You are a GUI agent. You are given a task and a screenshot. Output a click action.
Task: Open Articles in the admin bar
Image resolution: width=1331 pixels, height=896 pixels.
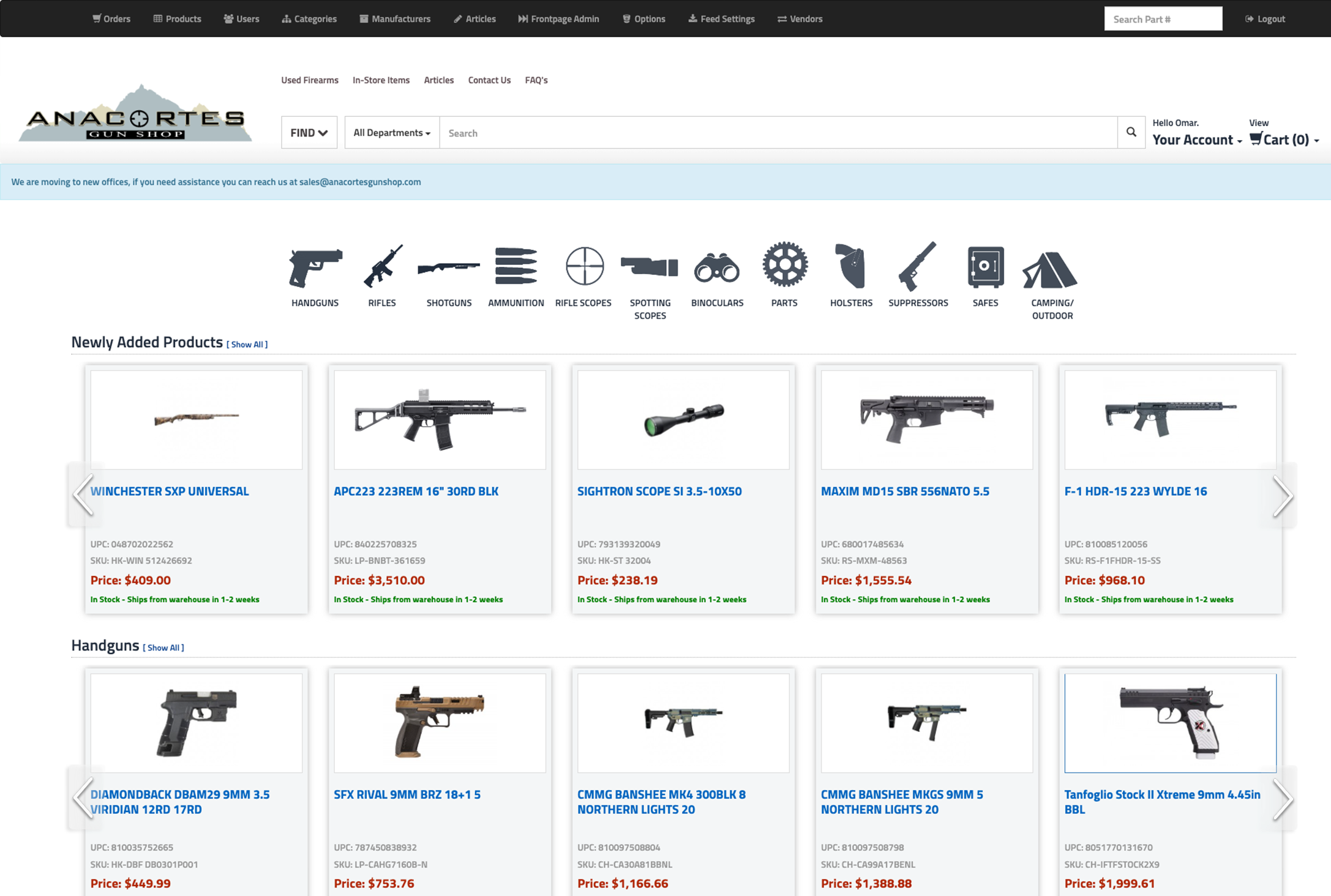pyautogui.click(x=474, y=19)
